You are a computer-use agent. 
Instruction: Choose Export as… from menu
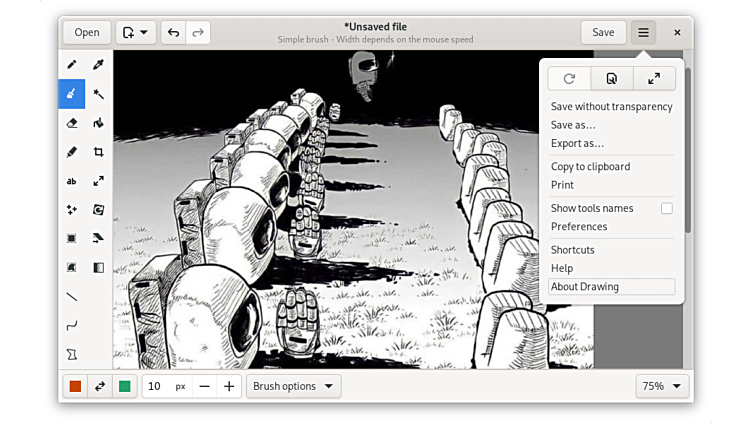click(577, 143)
